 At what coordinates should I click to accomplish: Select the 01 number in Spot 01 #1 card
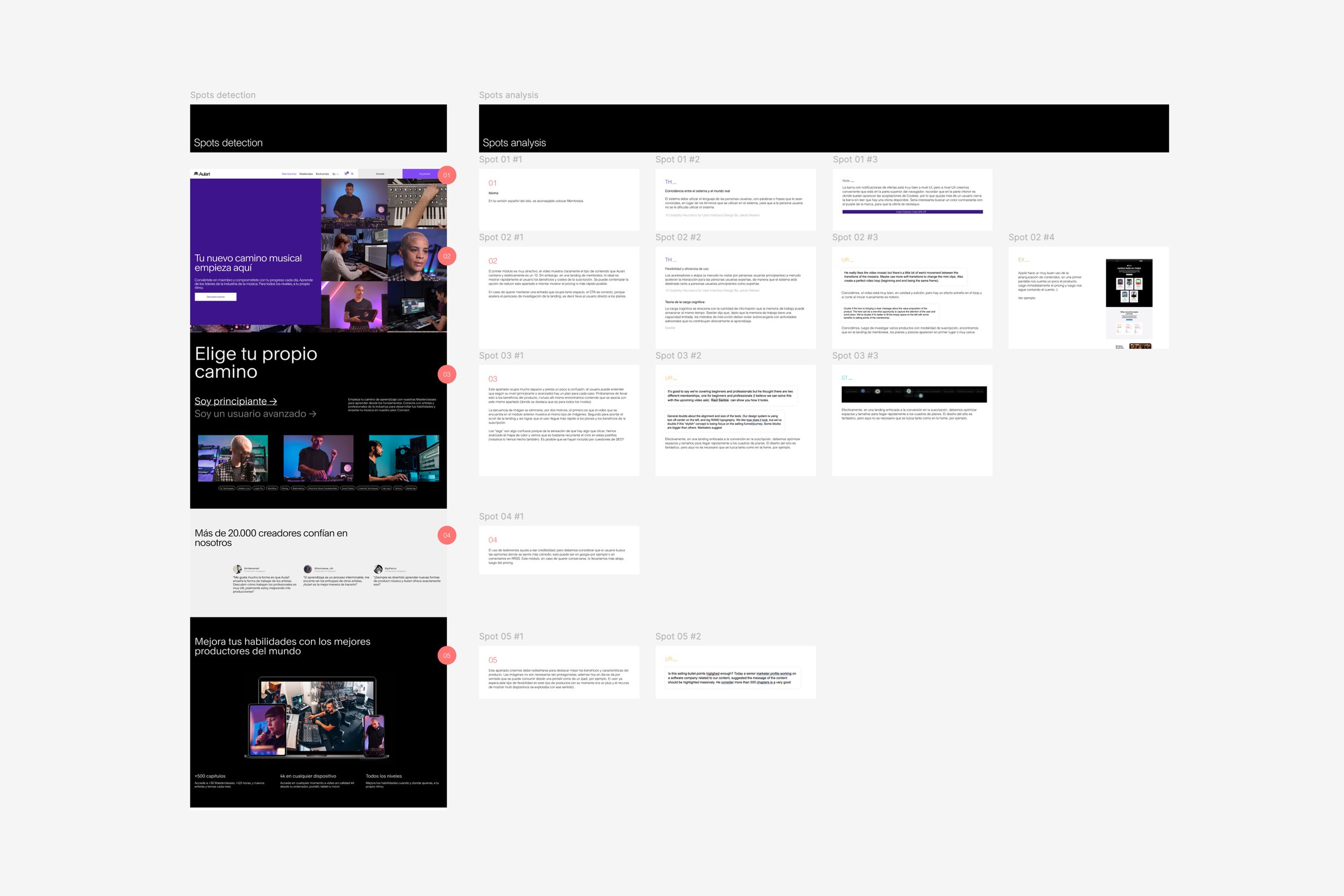click(492, 183)
